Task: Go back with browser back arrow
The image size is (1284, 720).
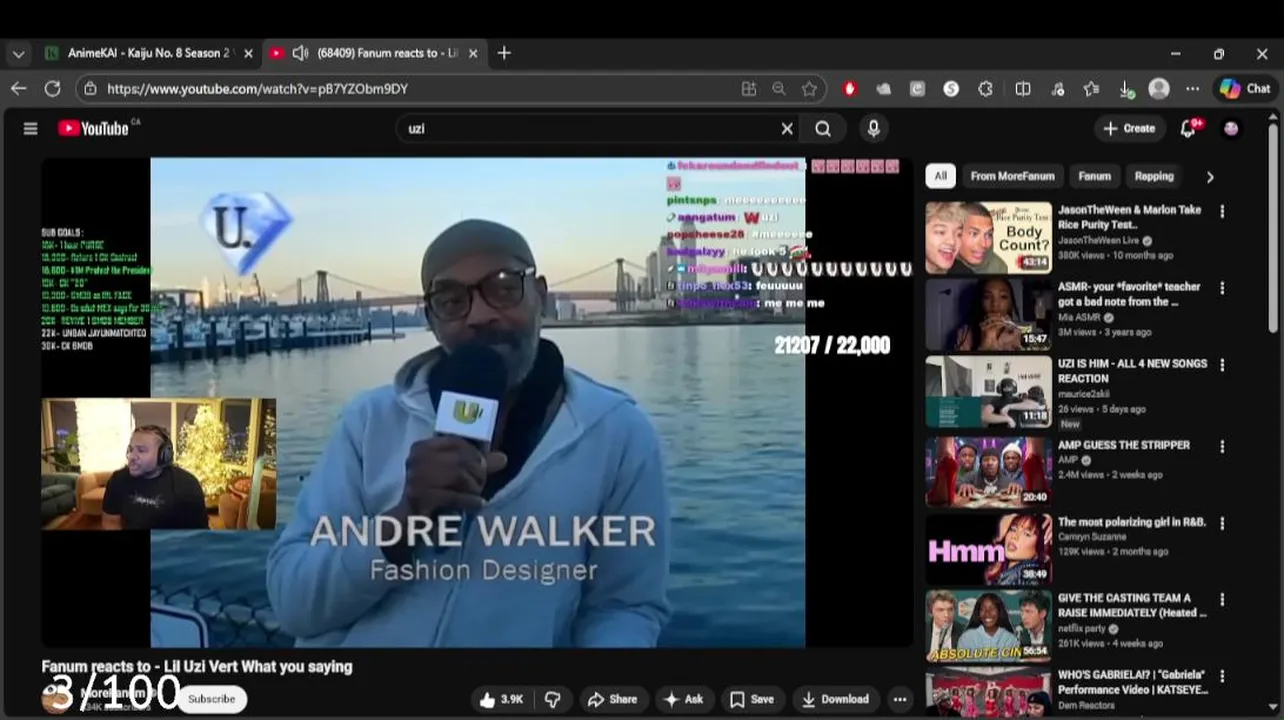Action: pyautogui.click(x=19, y=89)
